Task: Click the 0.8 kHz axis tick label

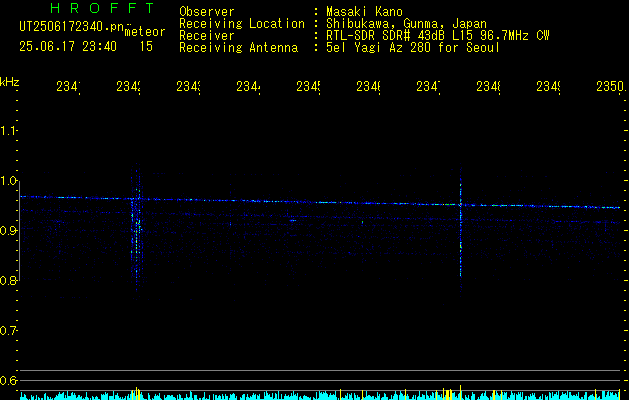Action: click(x=8, y=280)
